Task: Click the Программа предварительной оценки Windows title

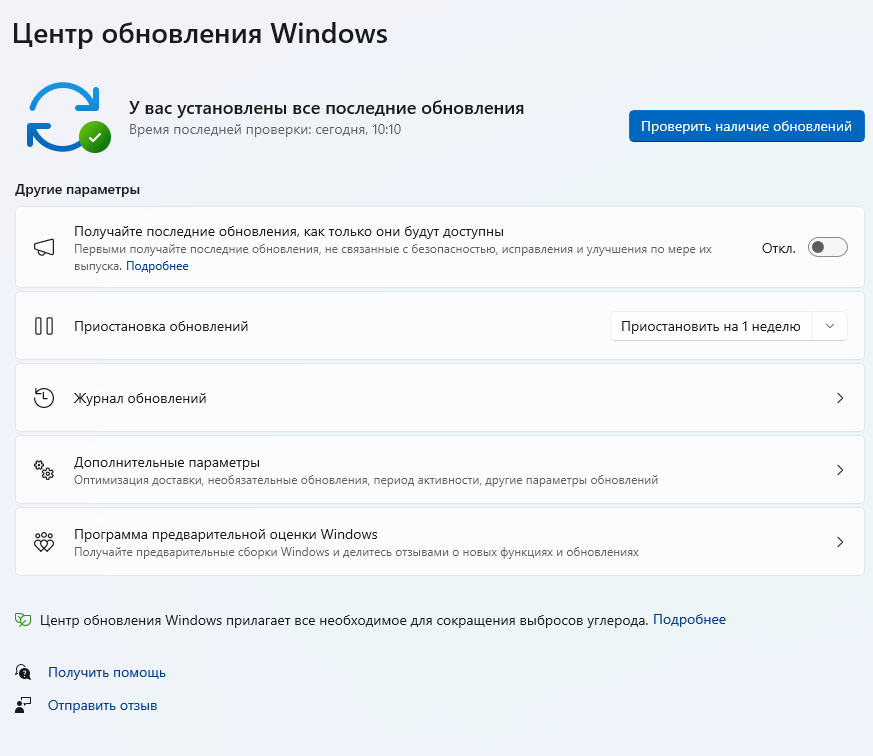Action: coord(225,534)
